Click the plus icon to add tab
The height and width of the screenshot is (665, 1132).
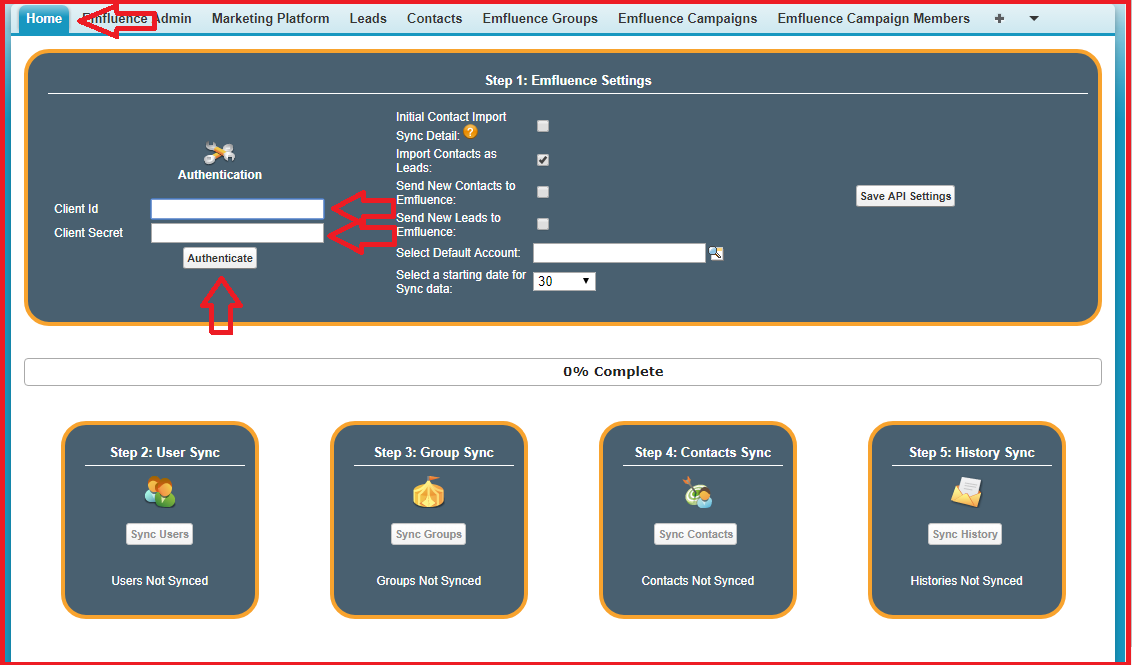click(999, 18)
